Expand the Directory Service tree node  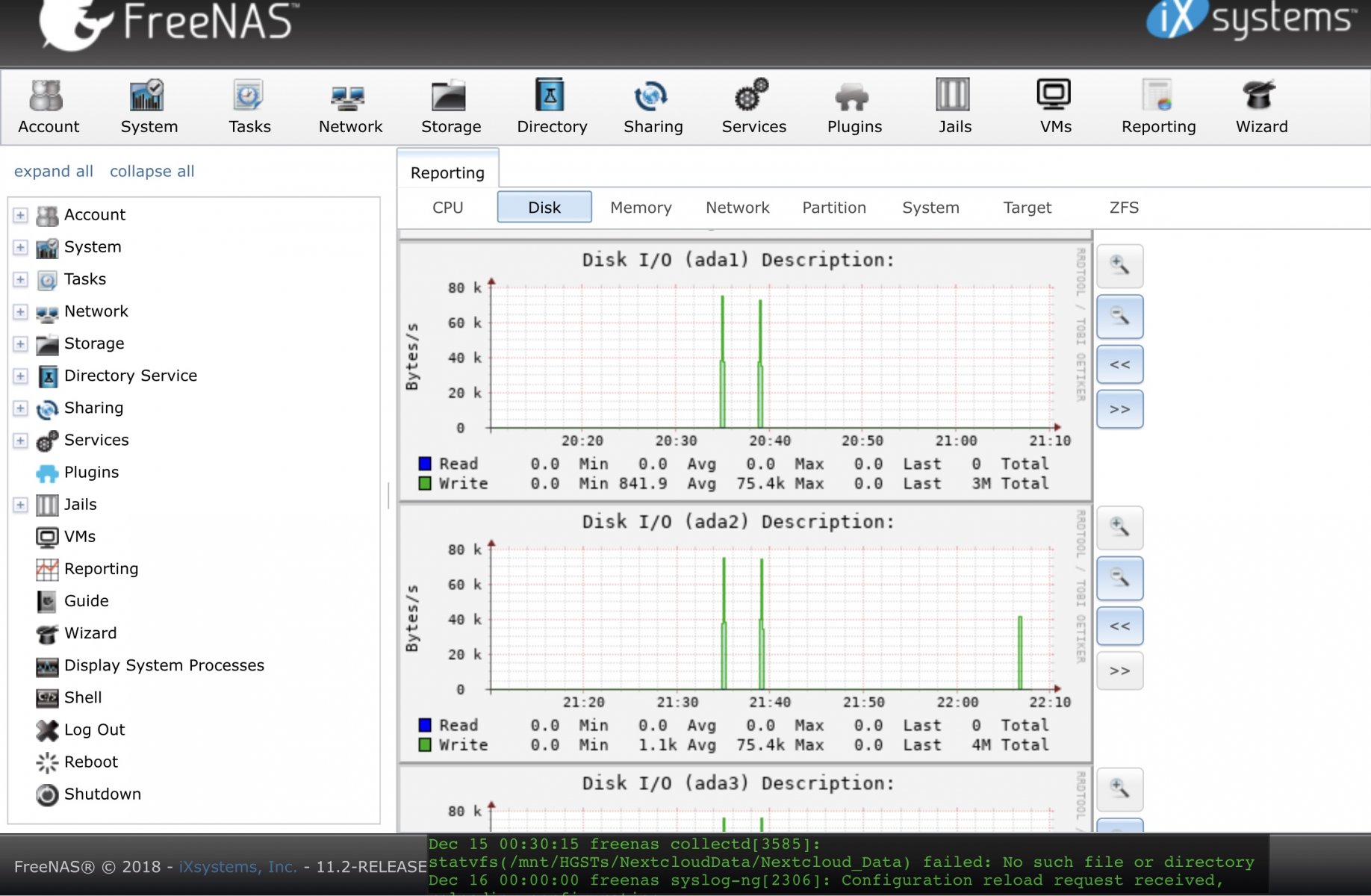point(20,376)
